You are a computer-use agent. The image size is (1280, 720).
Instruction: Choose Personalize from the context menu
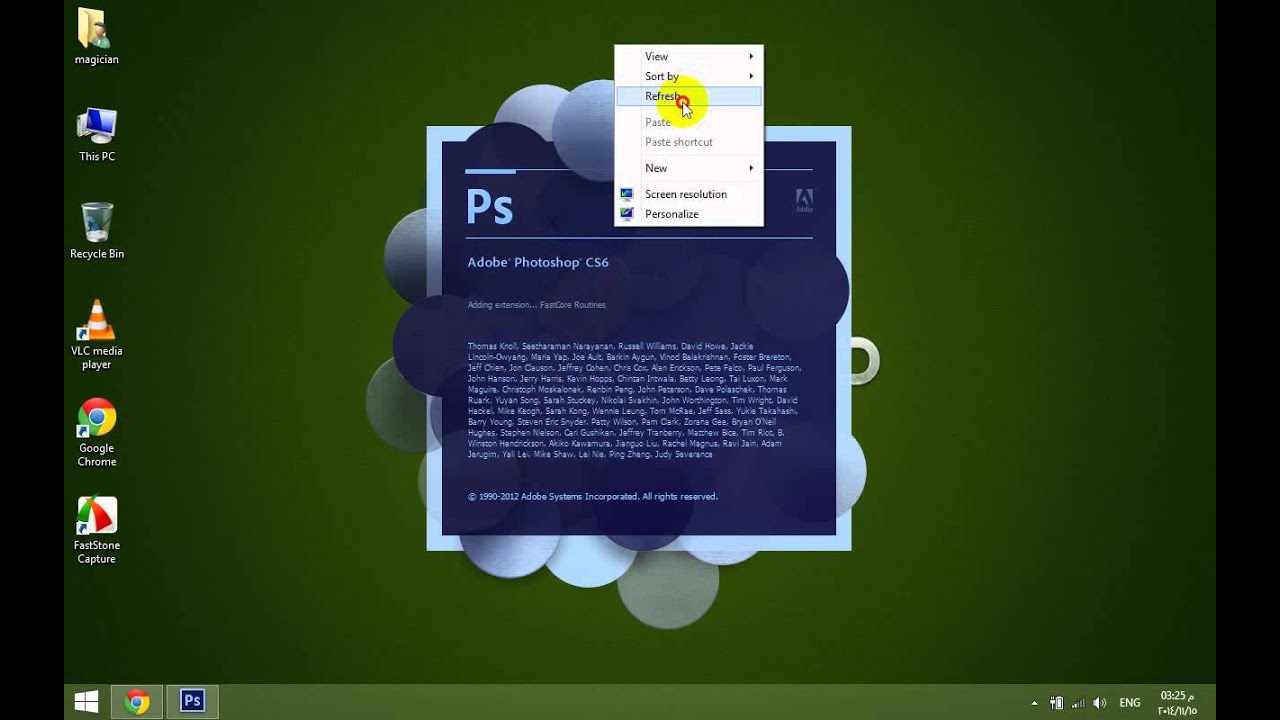coord(688,214)
